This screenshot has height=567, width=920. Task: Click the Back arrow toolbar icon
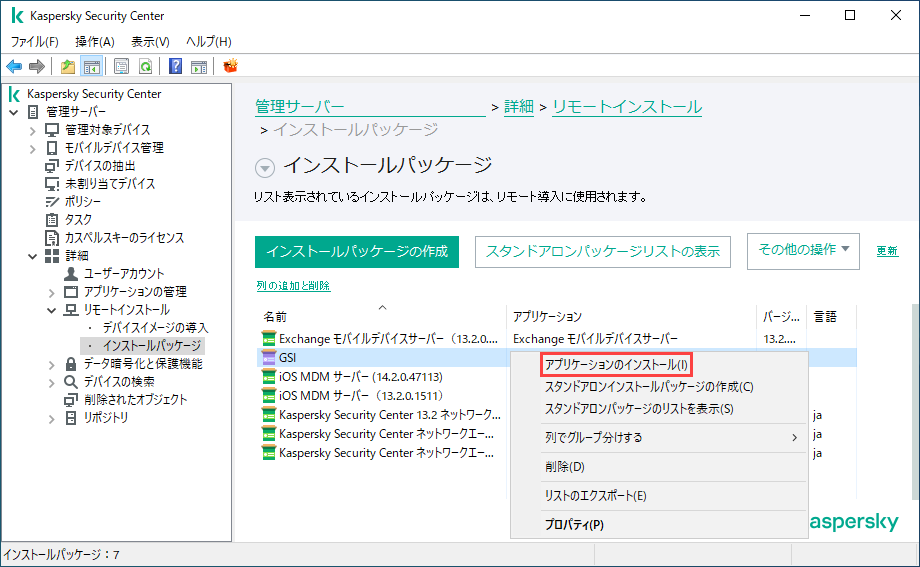[14, 66]
